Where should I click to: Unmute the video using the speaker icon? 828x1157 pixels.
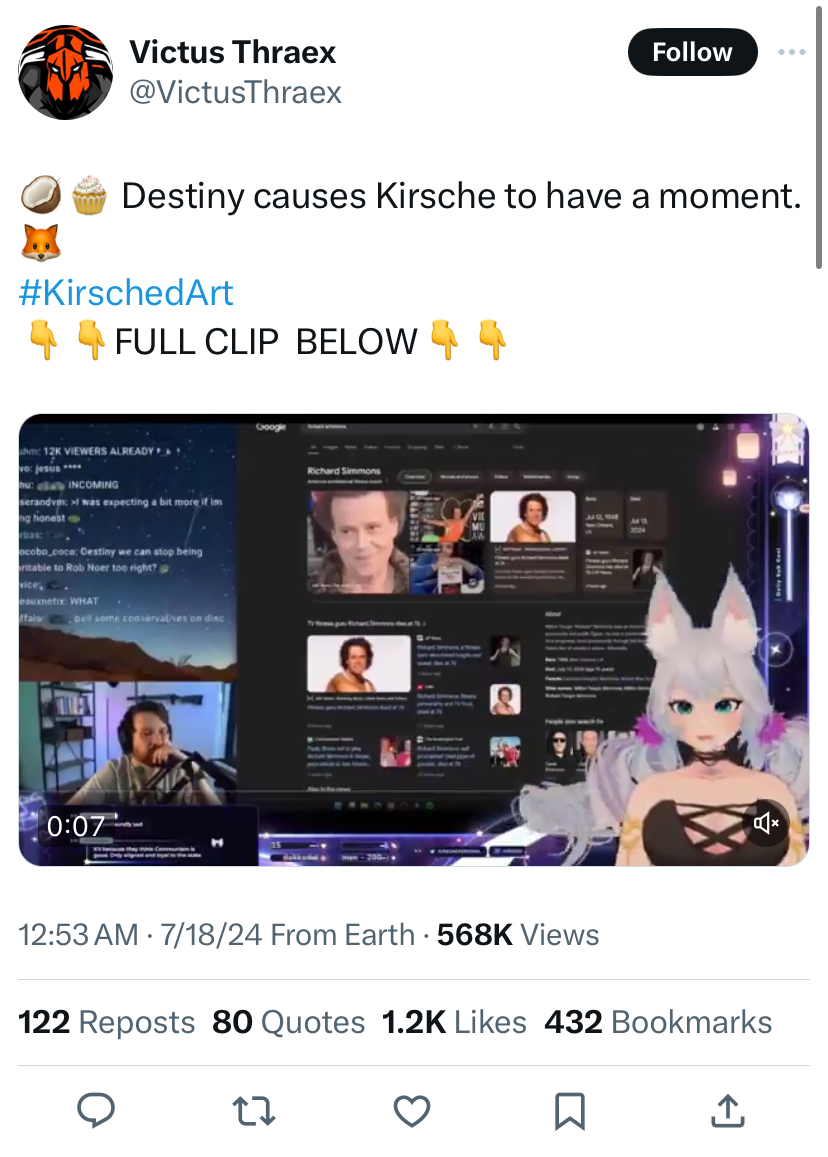coord(765,822)
